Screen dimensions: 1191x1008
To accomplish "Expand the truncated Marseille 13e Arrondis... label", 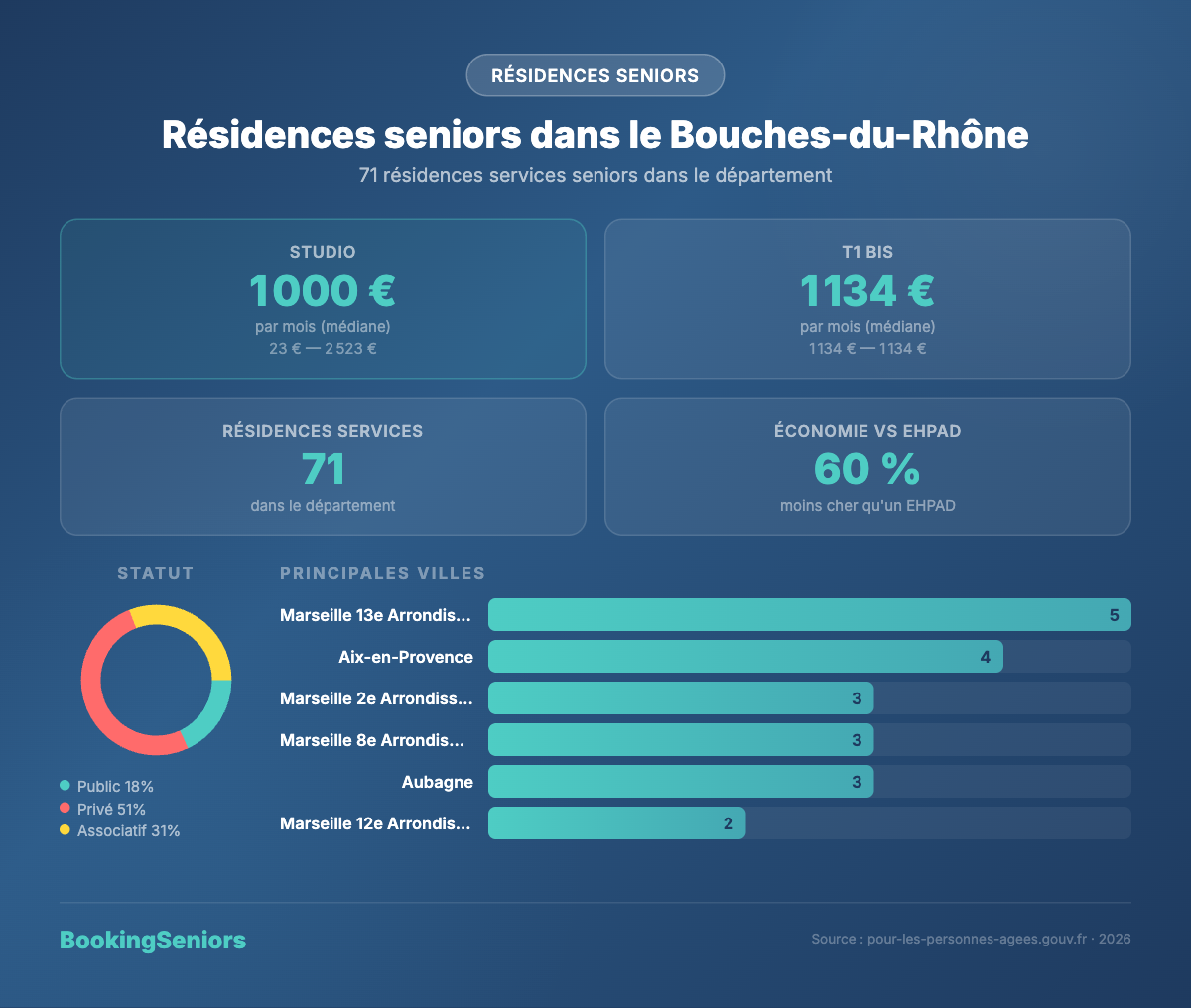I will tap(376, 615).
